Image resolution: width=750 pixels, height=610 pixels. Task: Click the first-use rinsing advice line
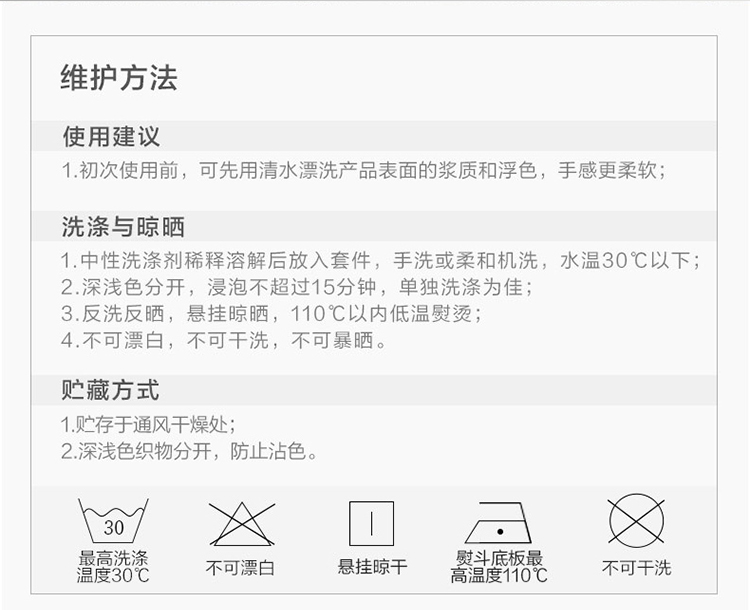click(364, 170)
